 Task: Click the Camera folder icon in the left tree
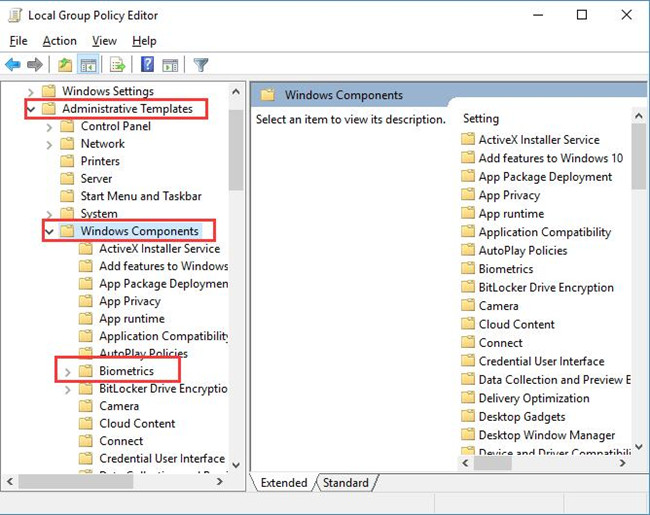coord(86,406)
